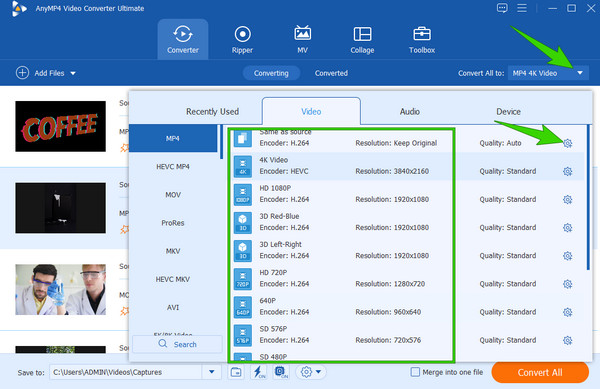Viewport: 600px width, 389px height.
Task: Select the MP4 format category
Action: pos(173,138)
